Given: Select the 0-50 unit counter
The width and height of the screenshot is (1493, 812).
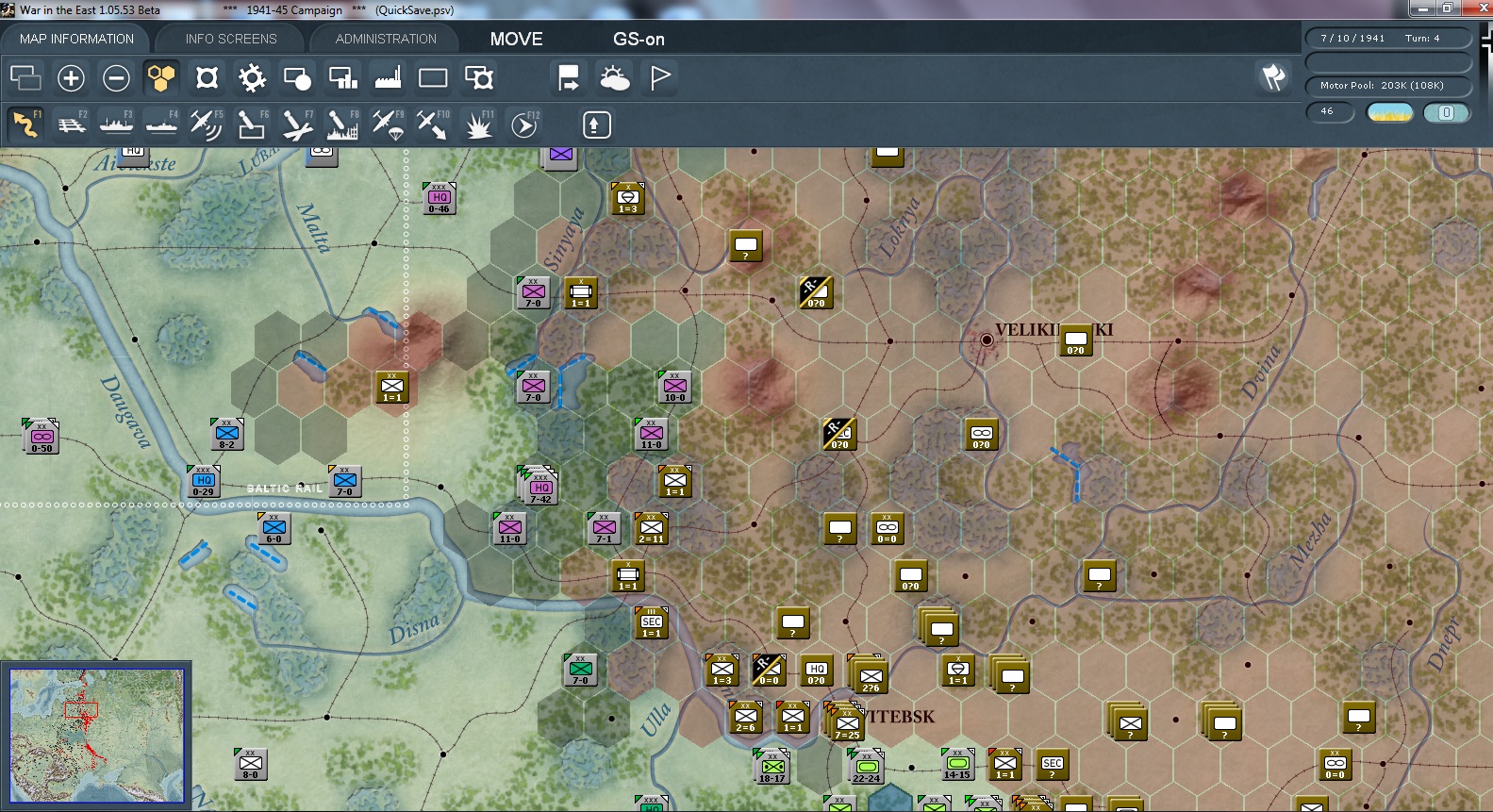Looking at the screenshot, I should (x=41, y=437).
